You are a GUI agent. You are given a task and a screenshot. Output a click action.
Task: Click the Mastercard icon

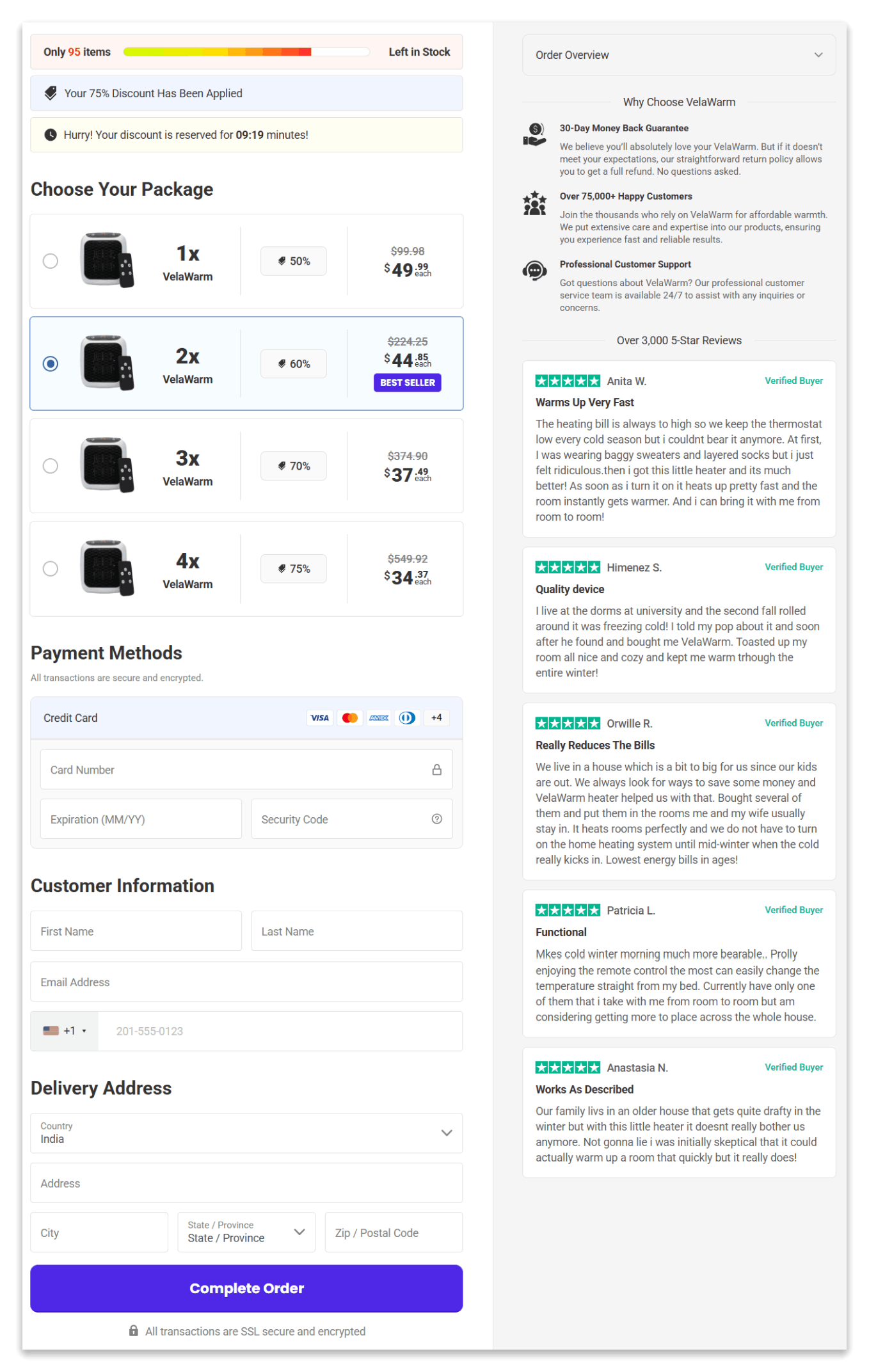point(349,718)
